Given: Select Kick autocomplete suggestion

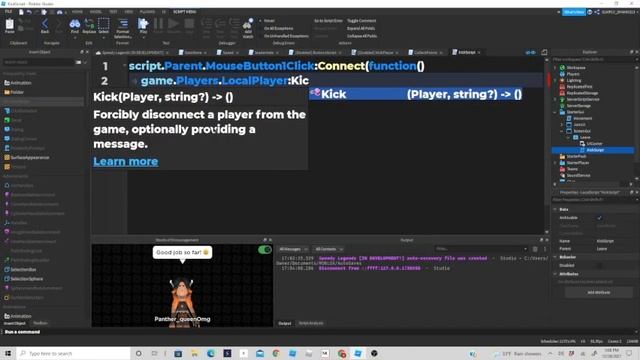Looking at the screenshot, I should pos(416,94).
